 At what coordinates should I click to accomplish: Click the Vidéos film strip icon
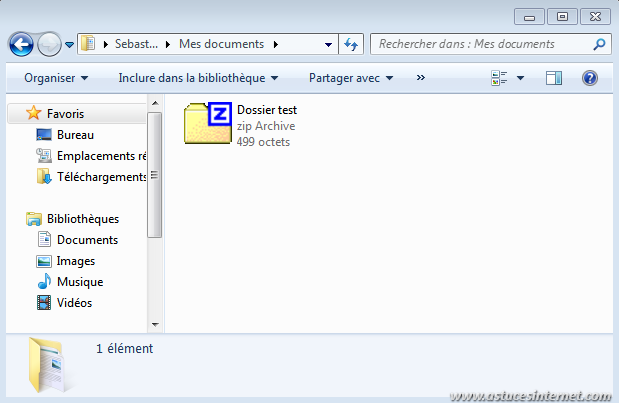click(x=44, y=303)
